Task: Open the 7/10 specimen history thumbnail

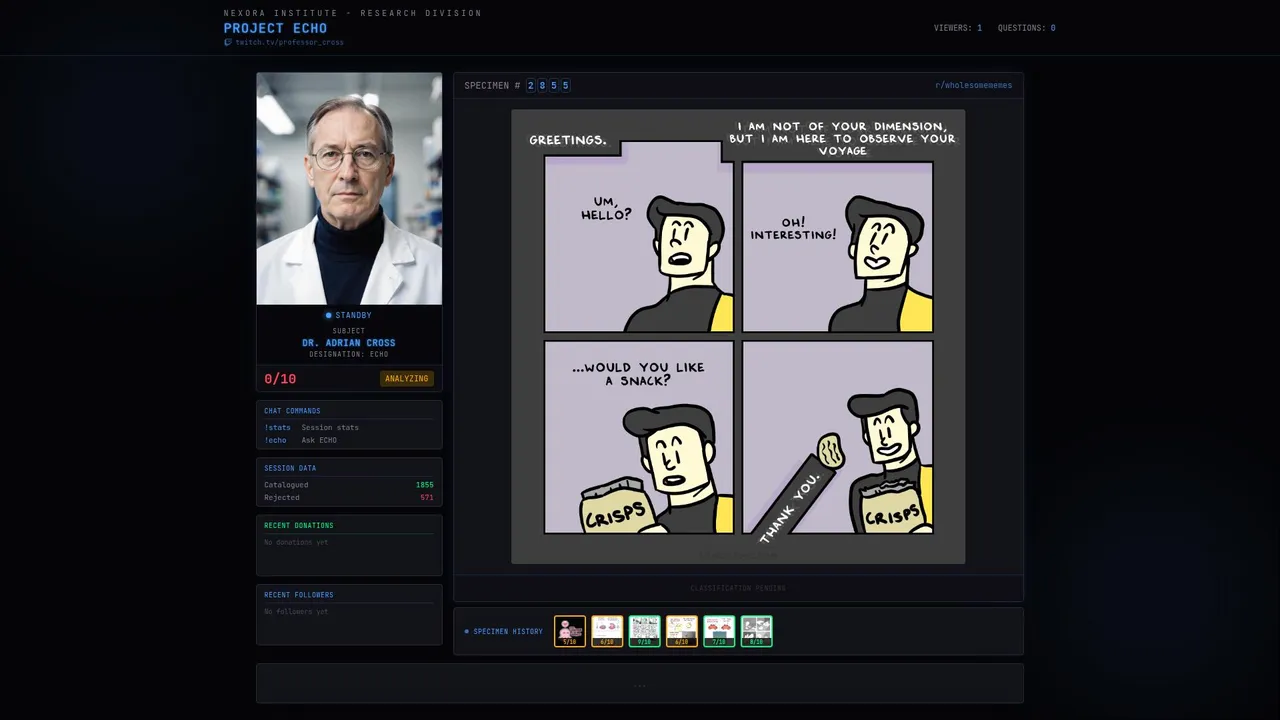Action: [719, 631]
